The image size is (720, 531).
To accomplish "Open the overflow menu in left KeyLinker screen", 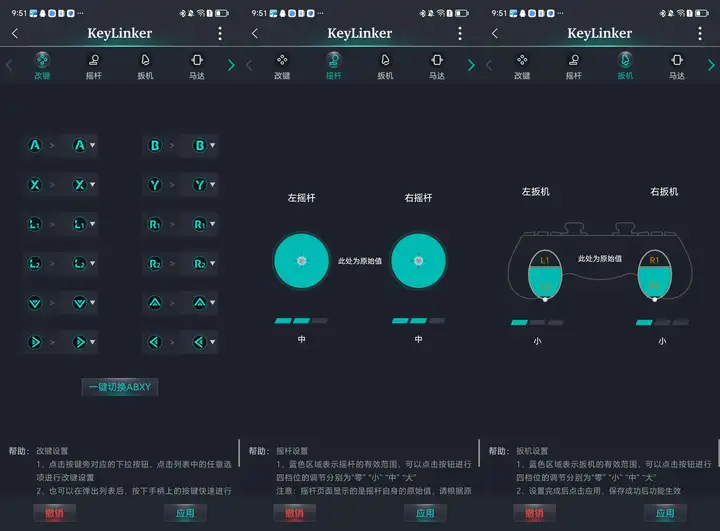I will (x=220, y=33).
